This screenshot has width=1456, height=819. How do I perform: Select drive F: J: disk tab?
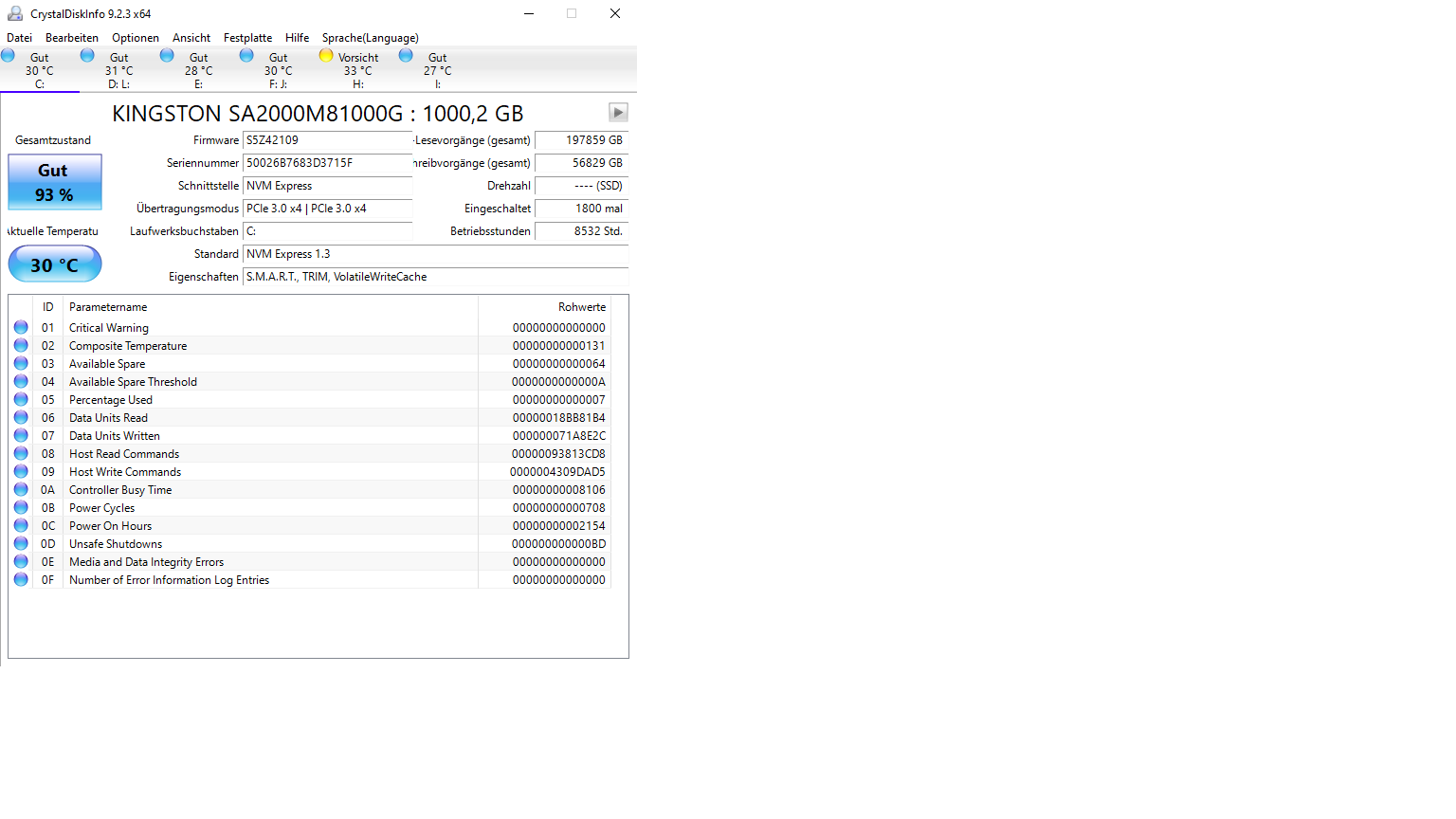279,70
